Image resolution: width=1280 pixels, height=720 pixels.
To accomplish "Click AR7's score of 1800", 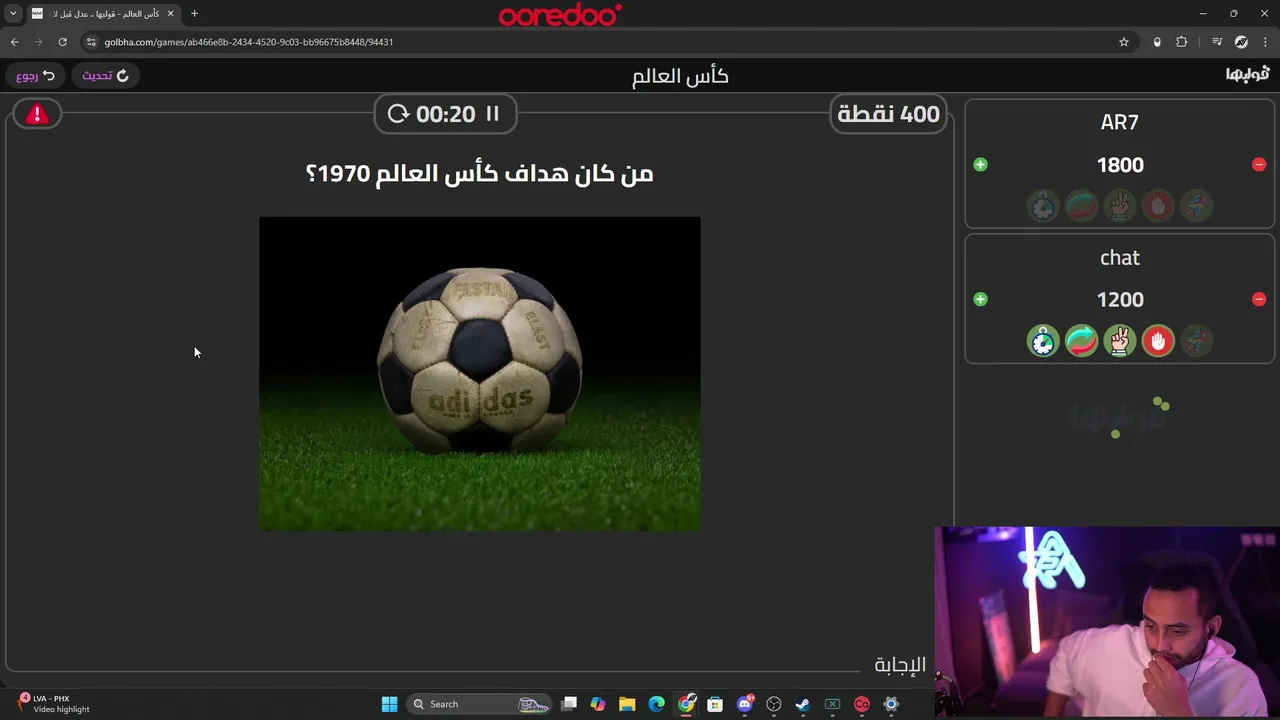I will click(1120, 165).
